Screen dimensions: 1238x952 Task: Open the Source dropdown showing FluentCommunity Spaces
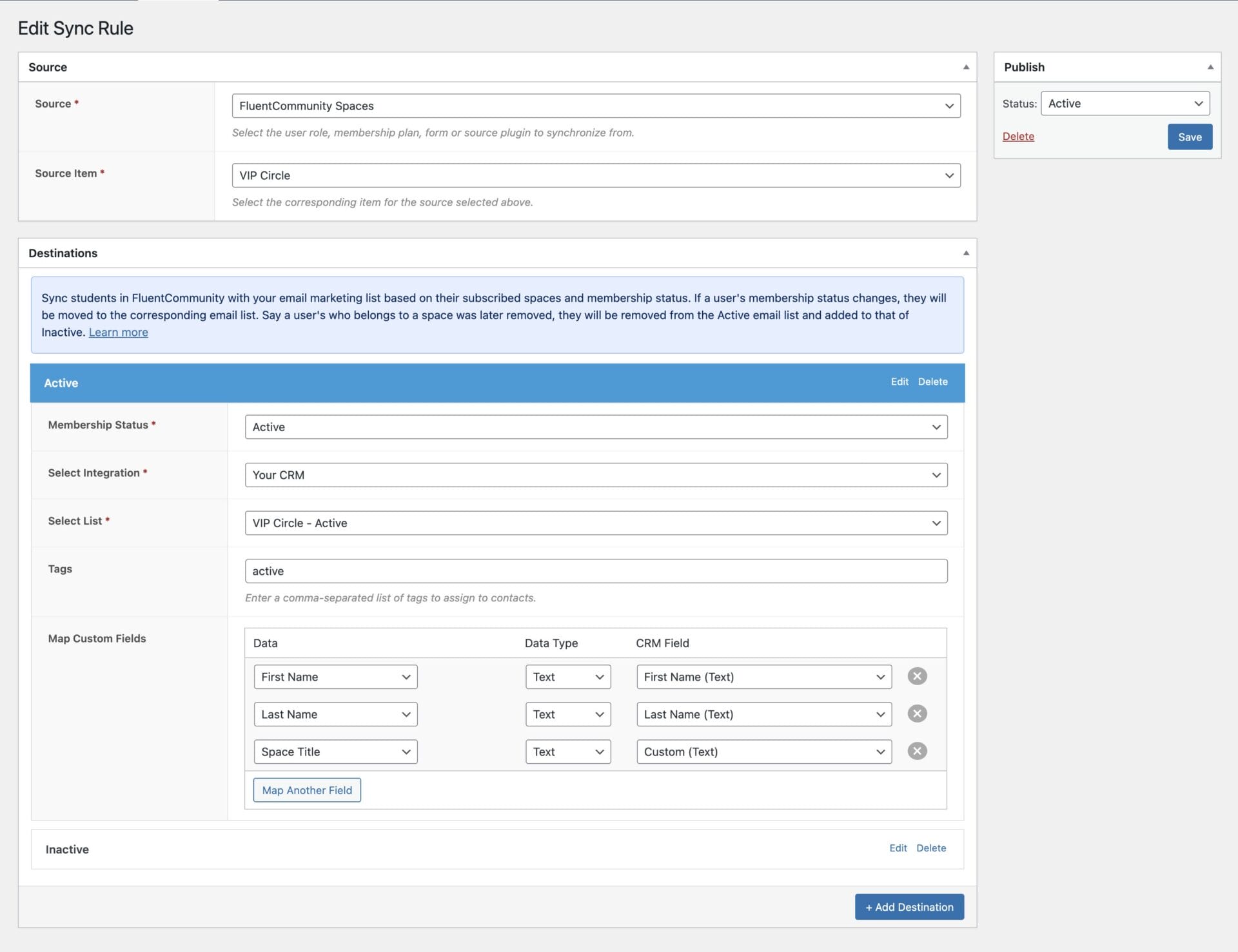(596, 106)
